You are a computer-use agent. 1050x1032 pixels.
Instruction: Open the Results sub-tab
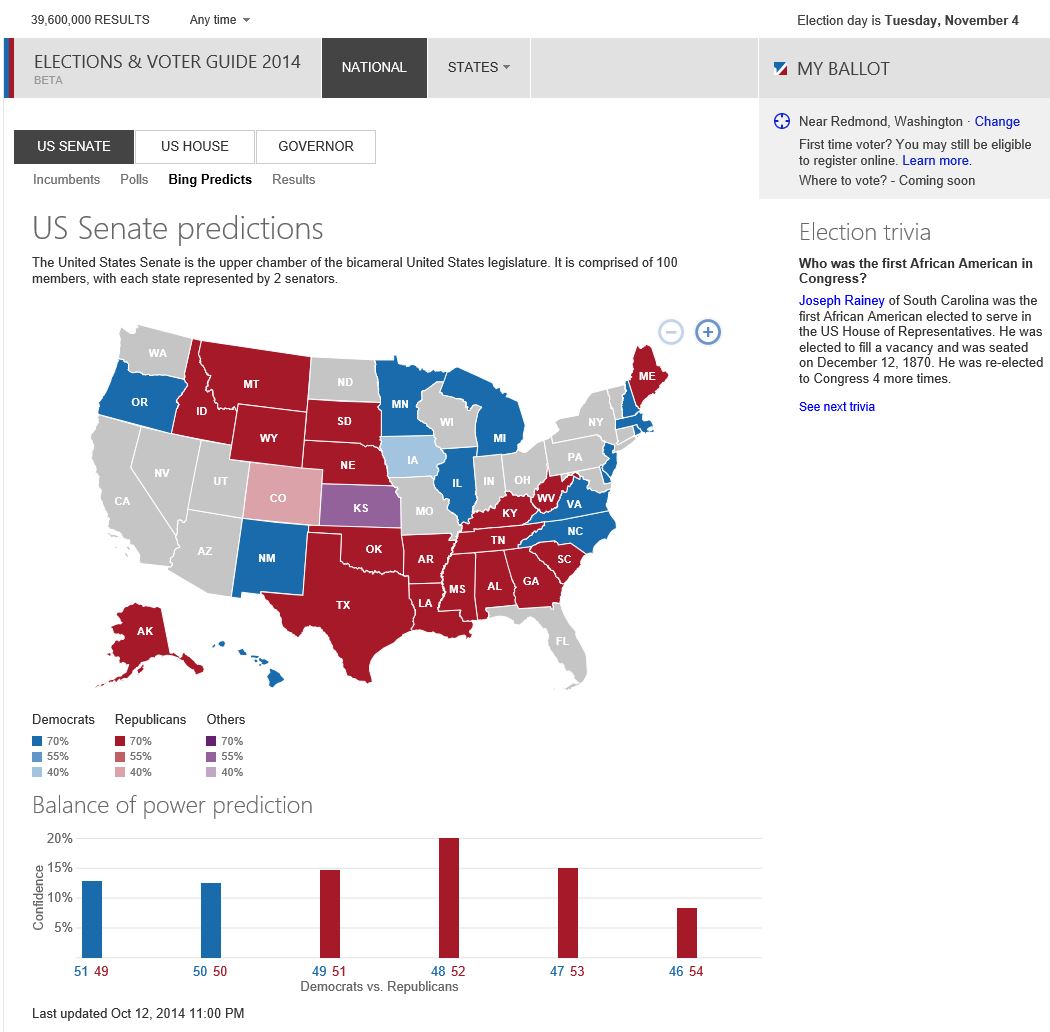(x=293, y=179)
